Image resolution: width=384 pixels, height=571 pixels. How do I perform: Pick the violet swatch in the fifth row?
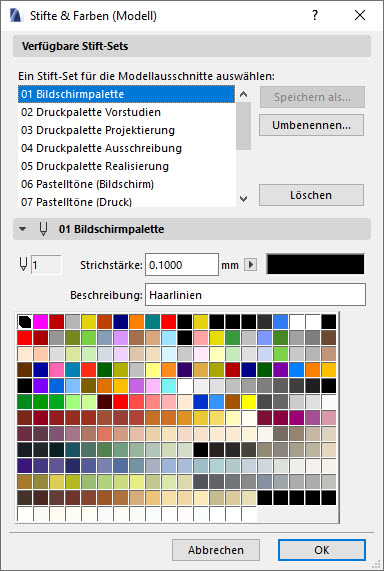(x=41, y=386)
